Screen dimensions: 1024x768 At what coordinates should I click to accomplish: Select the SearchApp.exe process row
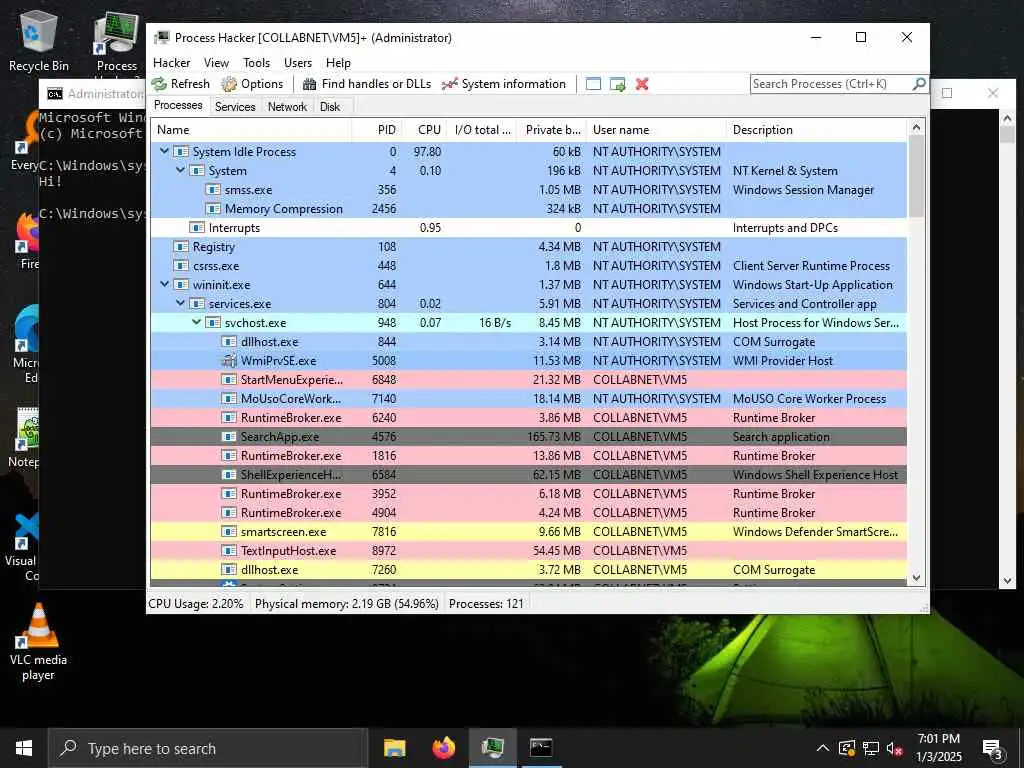click(529, 436)
